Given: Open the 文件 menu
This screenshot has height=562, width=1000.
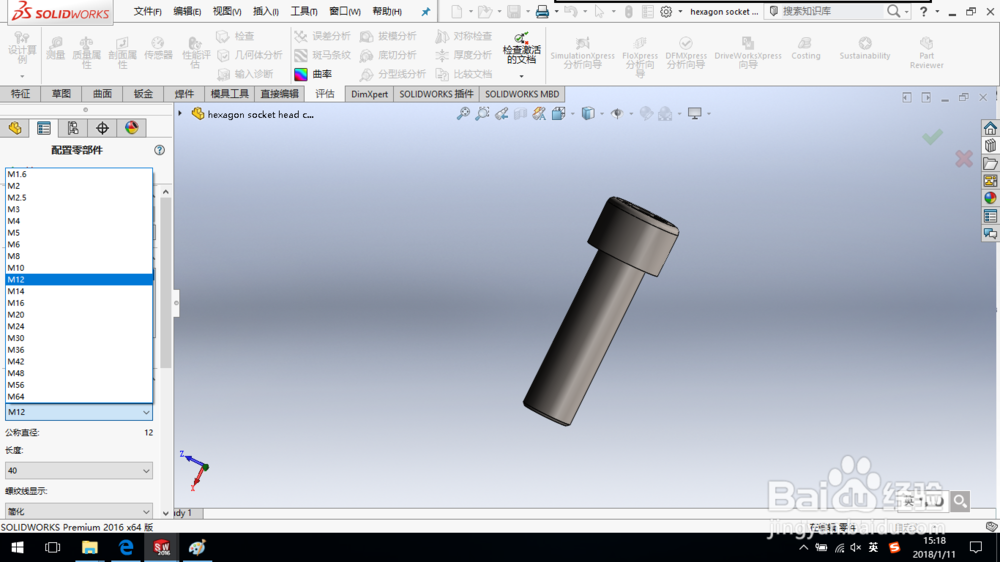Looking at the screenshot, I should [x=147, y=11].
